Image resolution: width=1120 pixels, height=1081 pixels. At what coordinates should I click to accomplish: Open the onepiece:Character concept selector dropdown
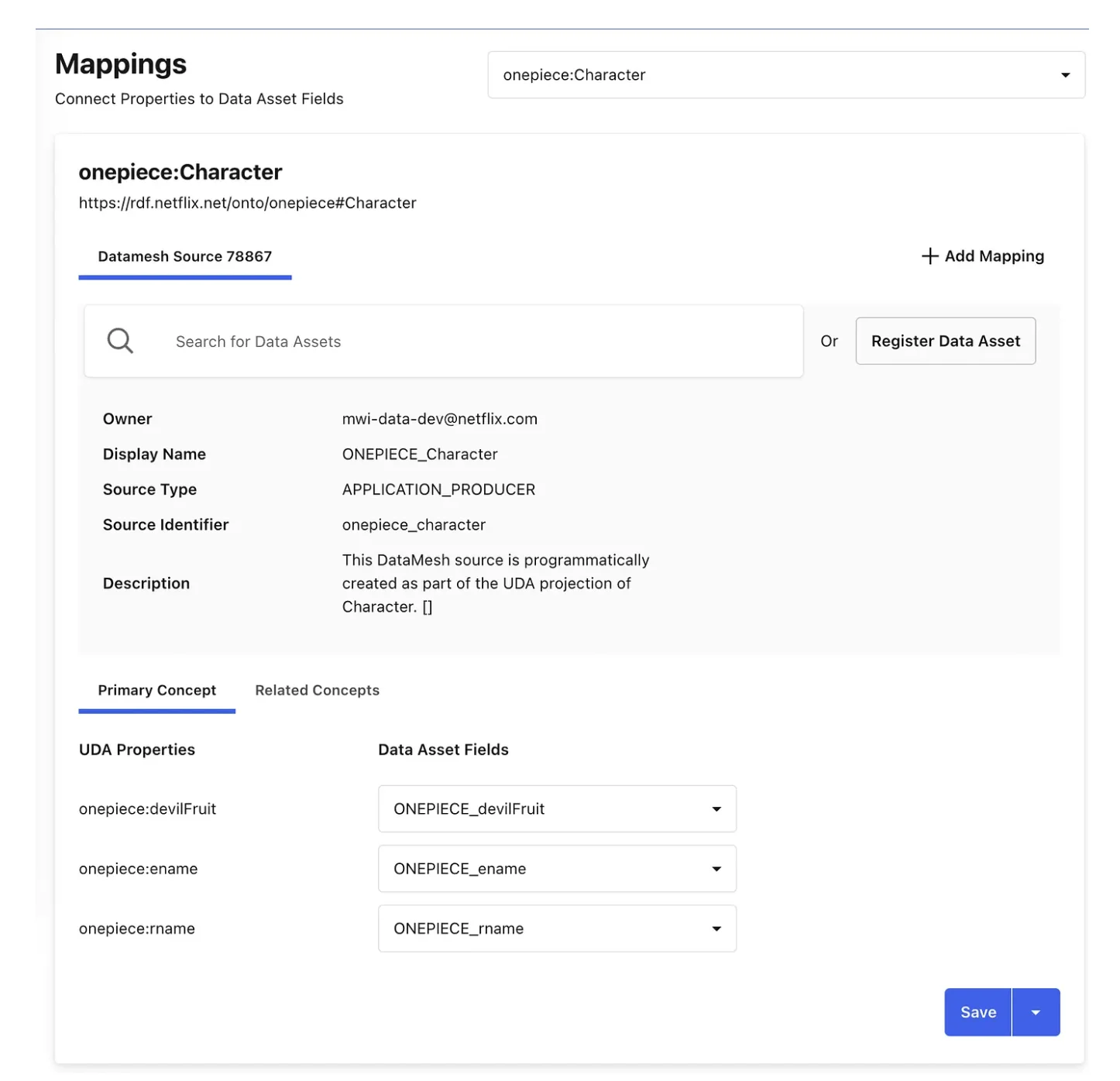(x=785, y=75)
